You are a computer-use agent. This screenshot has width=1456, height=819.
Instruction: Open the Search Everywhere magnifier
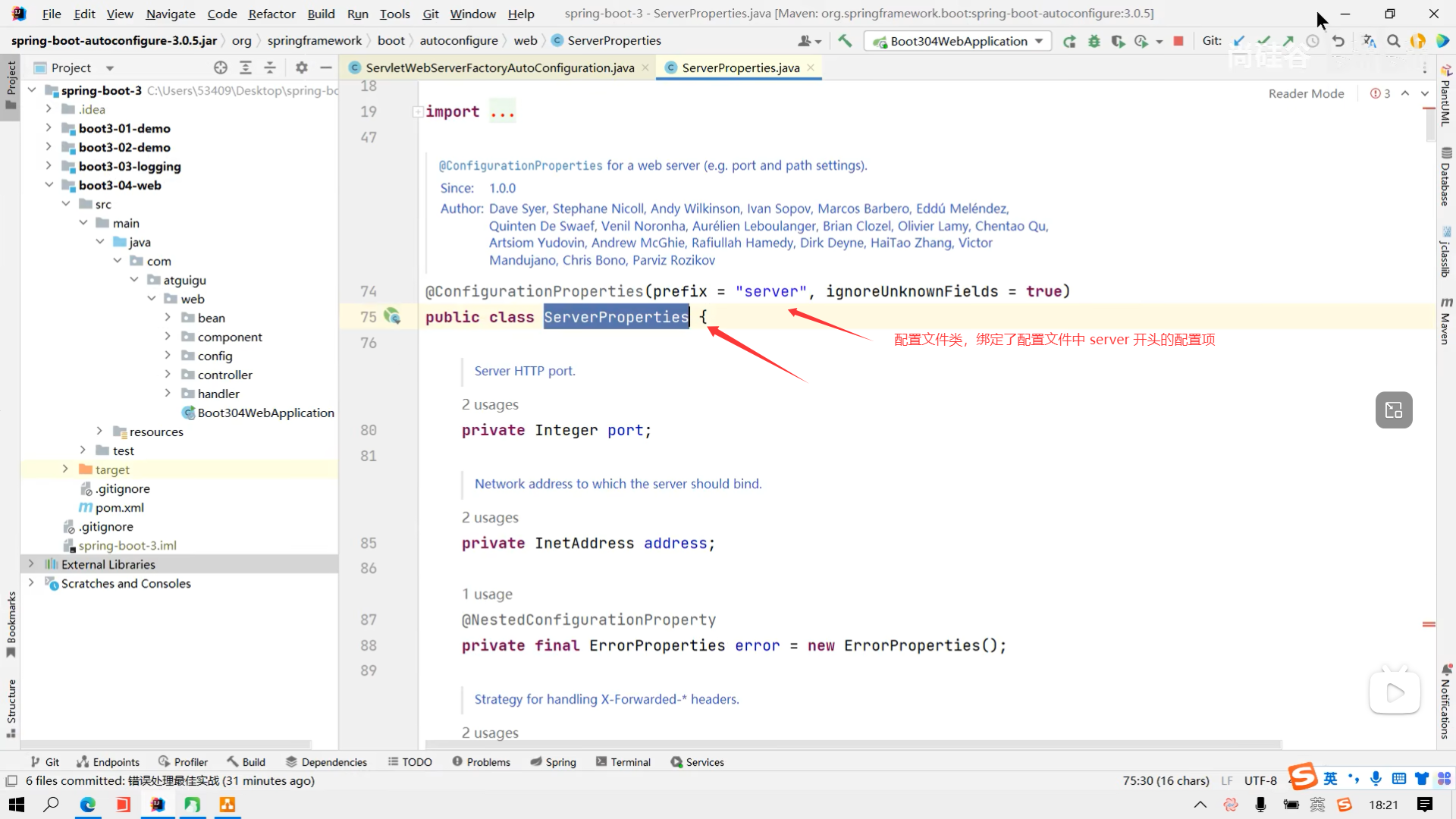[x=1394, y=41]
